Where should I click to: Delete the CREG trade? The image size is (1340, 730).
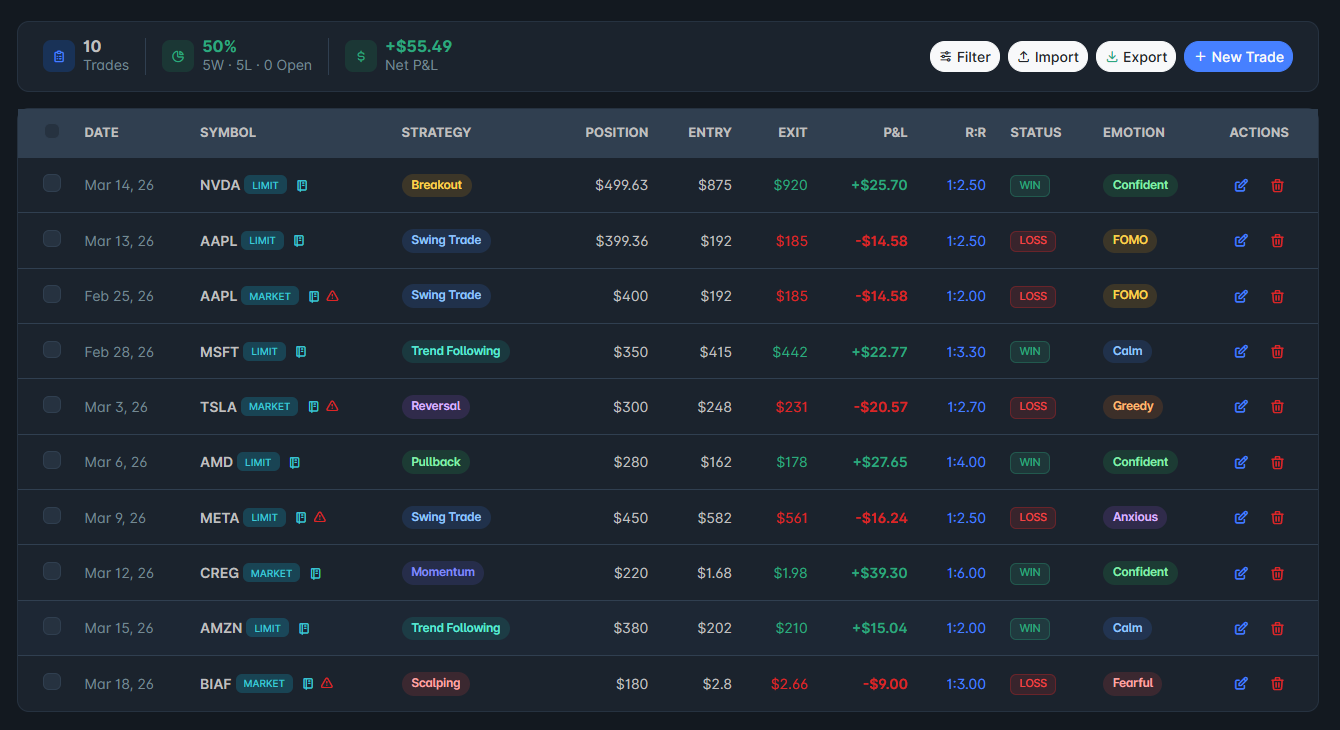(x=1277, y=573)
